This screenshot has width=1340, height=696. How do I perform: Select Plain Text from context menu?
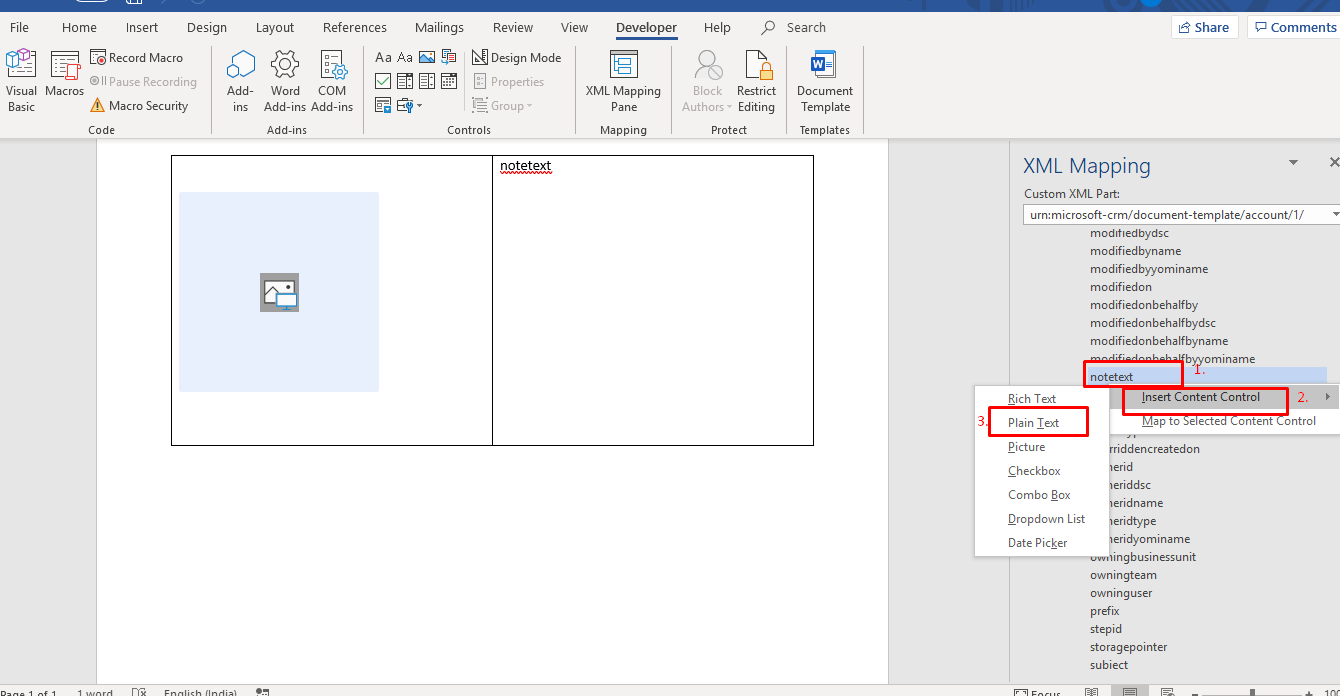pyautogui.click(x=1034, y=423)
